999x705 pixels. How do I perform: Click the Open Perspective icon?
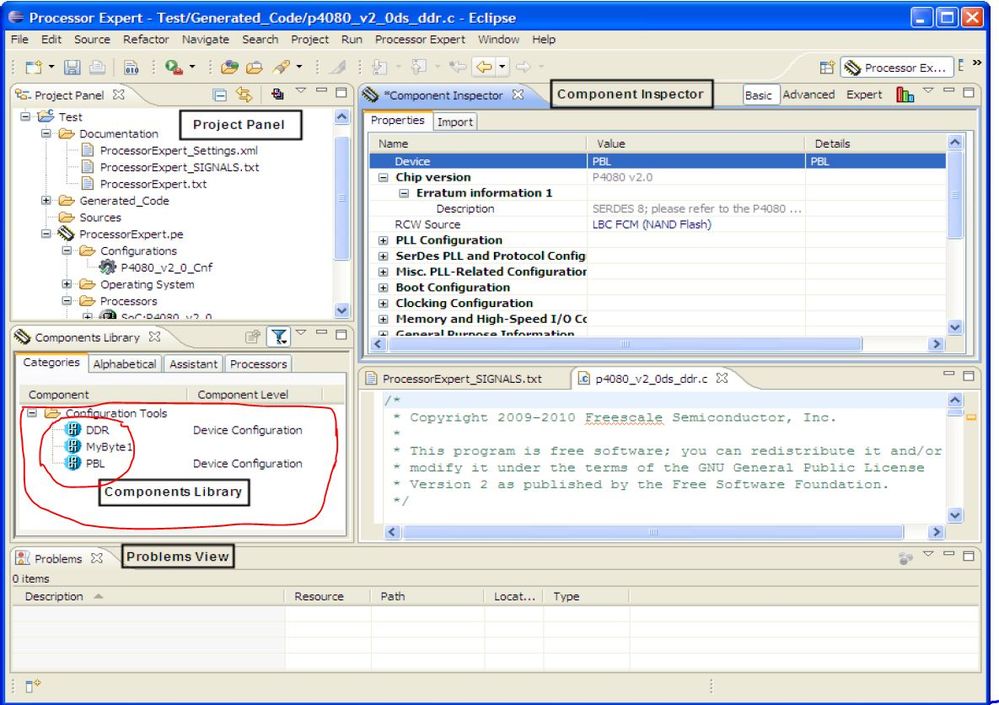(827, 68)
